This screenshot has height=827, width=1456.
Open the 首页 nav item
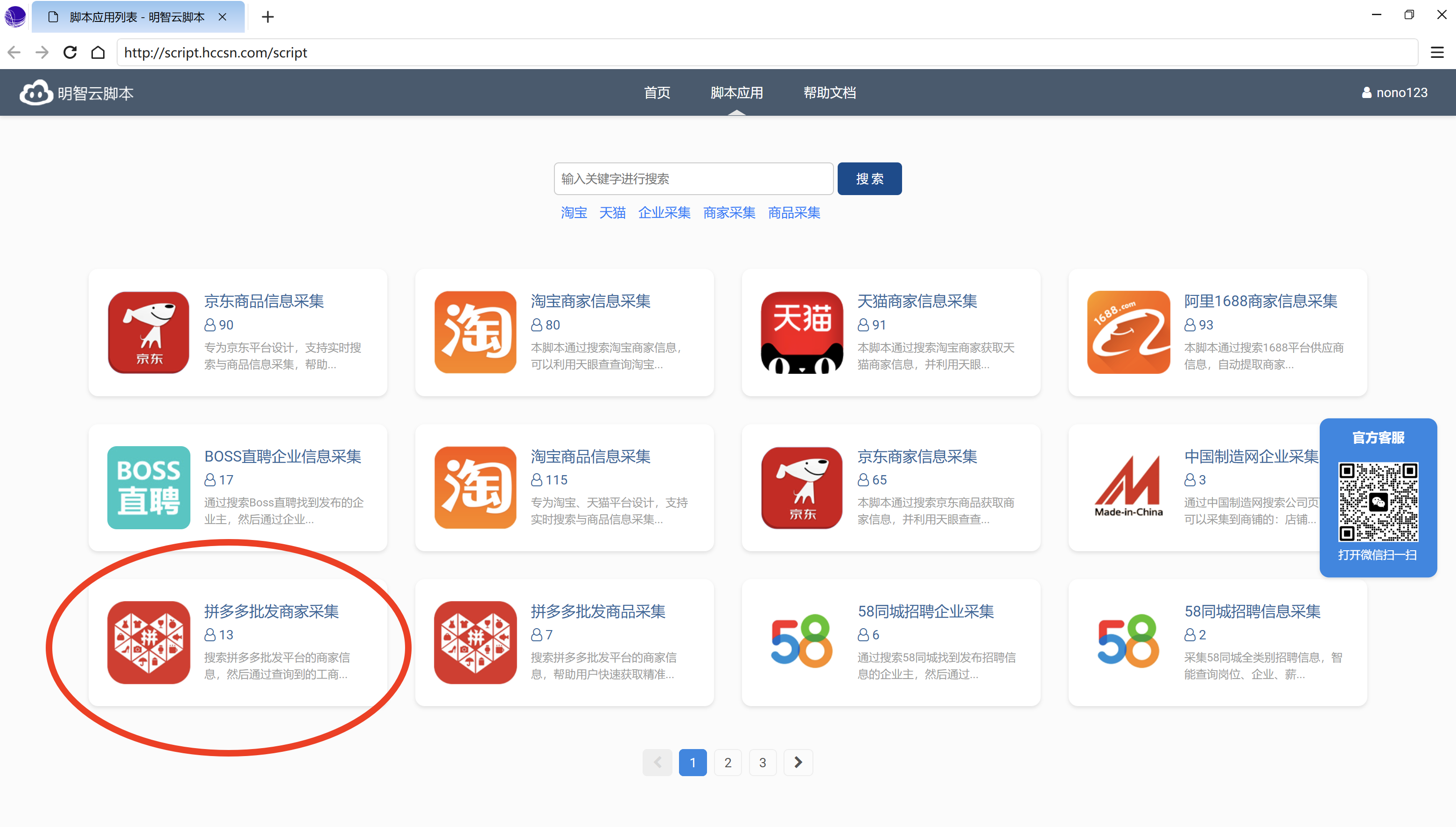[x=657, y=92]
